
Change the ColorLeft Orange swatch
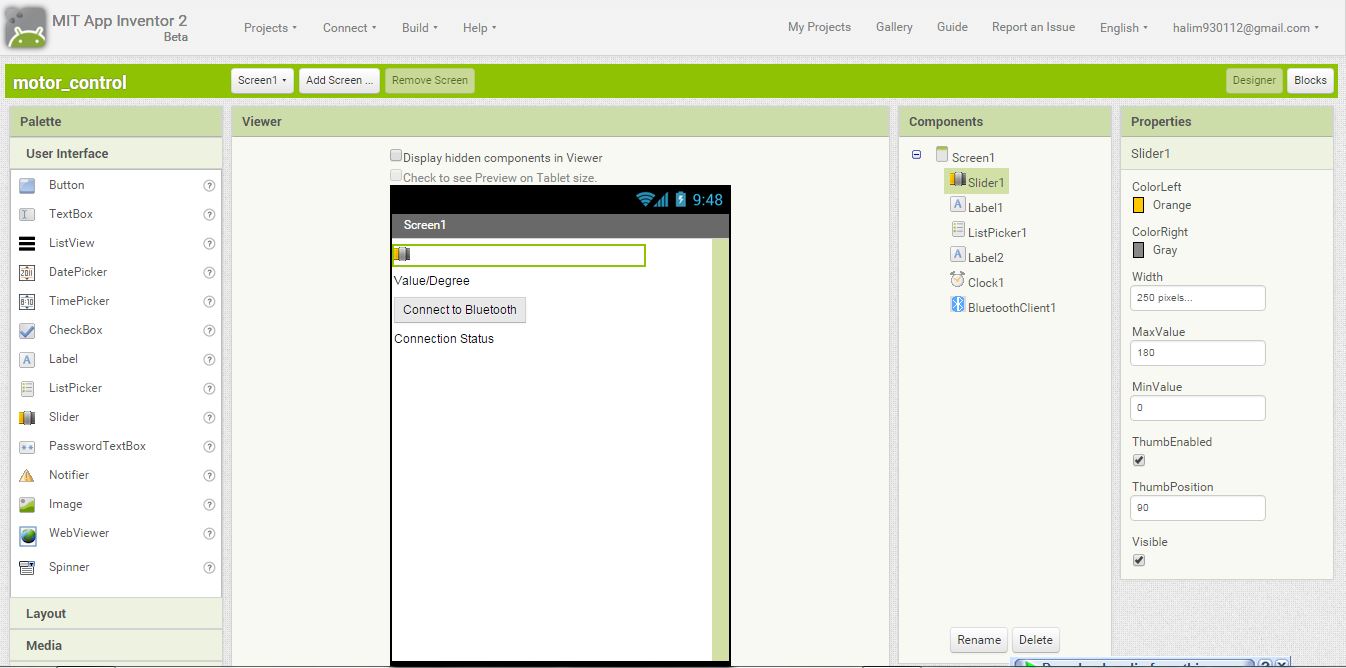click(1138, 205)
